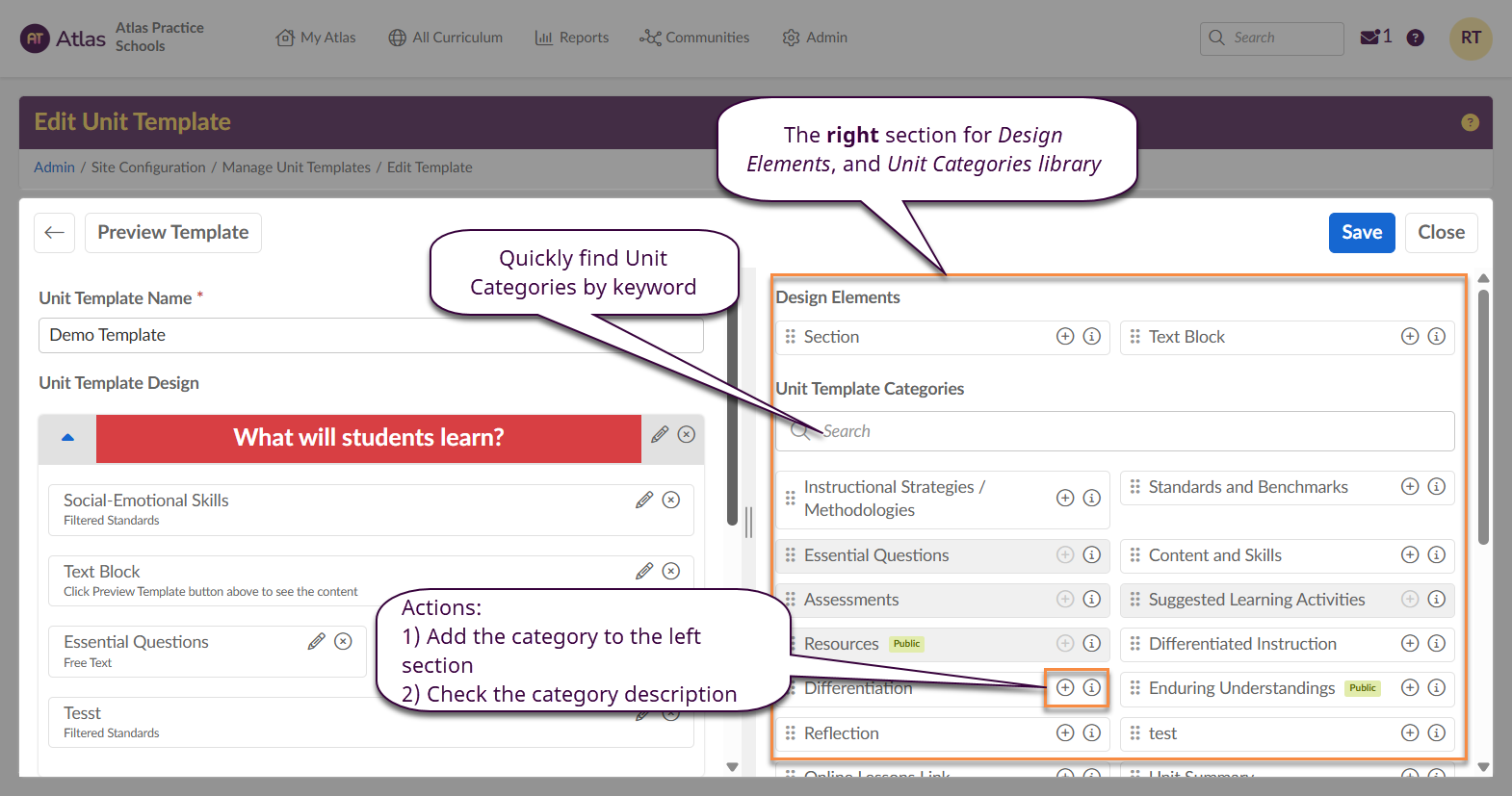1512x796 pixels.
Task: Edit Social-Emotional Skills item
Action: pyautogui.click(x=644, y=501)
